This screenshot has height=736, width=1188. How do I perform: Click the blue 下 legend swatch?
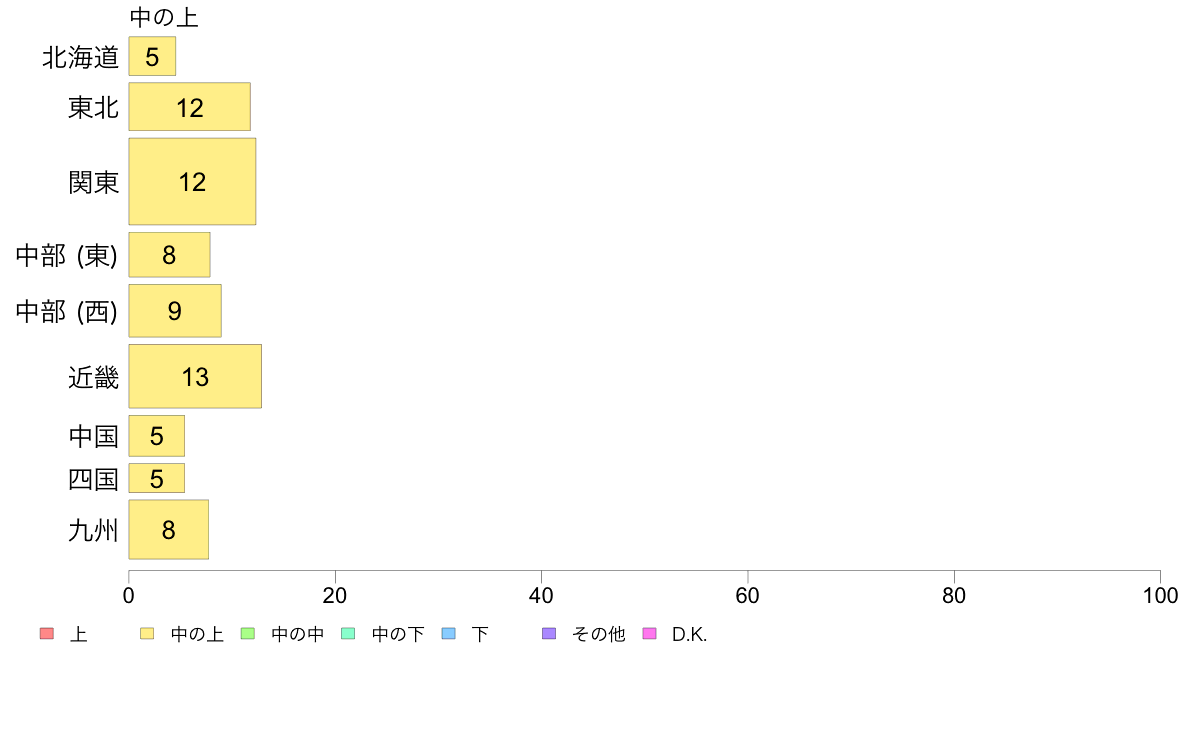449,634
